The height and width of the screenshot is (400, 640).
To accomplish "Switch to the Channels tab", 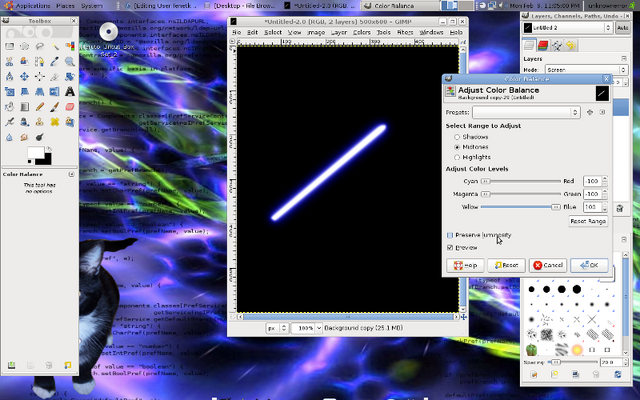I will pyautogui.click(x=543, y=45).
